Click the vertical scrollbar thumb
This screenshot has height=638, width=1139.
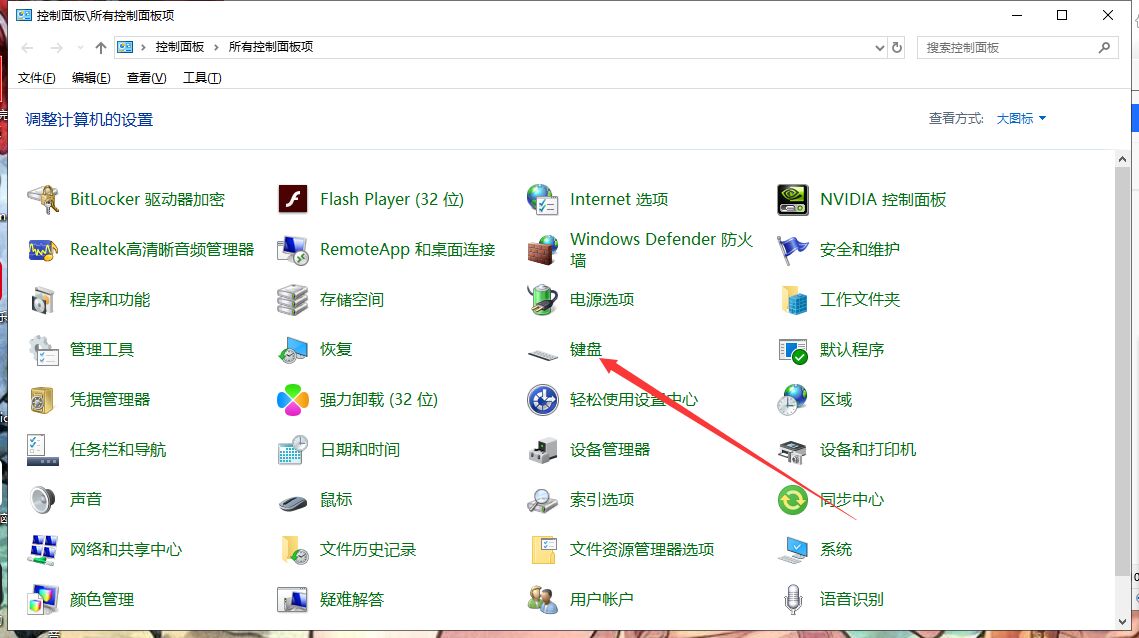[x=1122, y=371]
